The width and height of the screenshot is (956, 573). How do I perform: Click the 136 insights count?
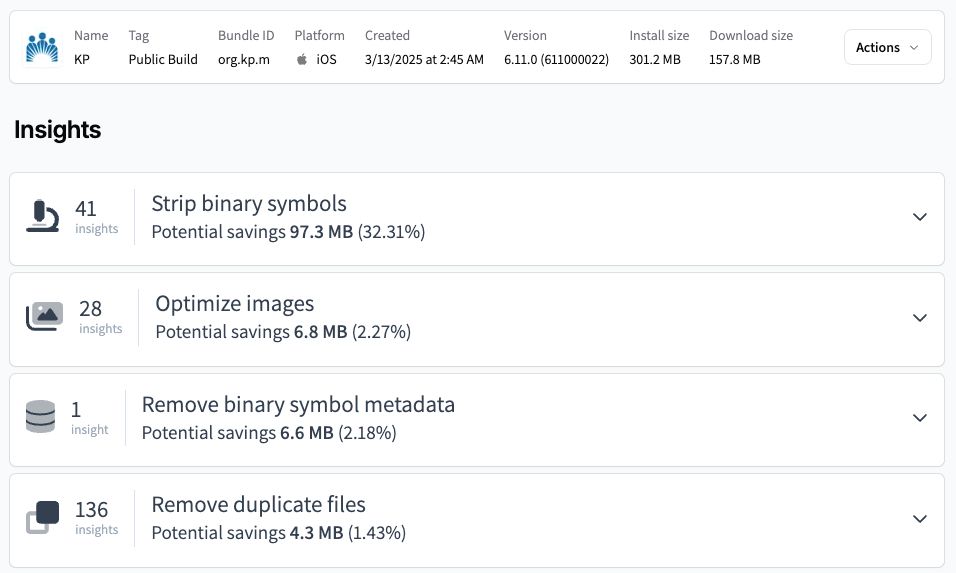(91, 510)
